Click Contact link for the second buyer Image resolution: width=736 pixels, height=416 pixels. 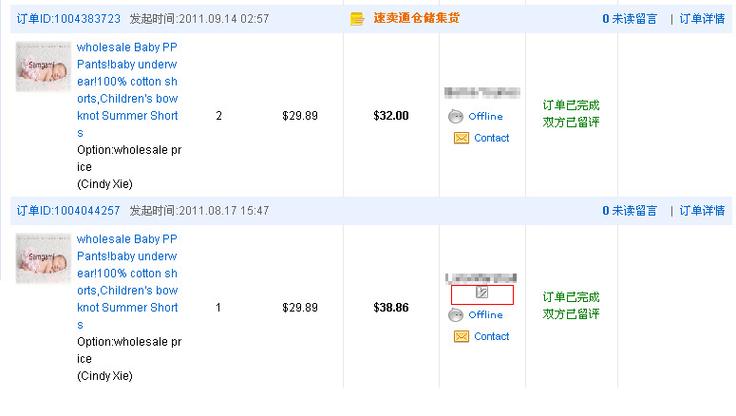tap(491, 337)
